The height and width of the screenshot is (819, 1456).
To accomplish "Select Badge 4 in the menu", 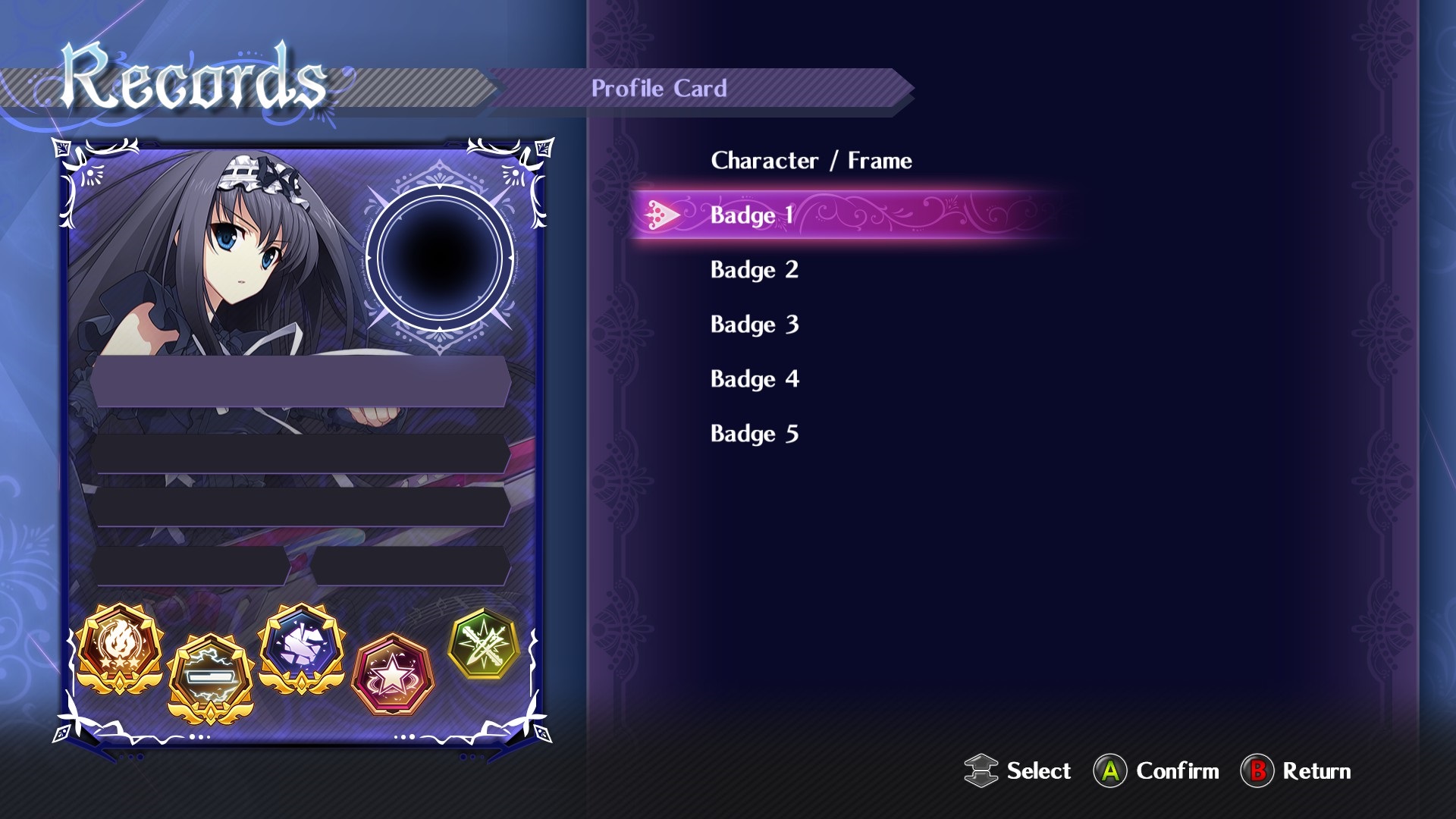I will click(x=755, y=379).
